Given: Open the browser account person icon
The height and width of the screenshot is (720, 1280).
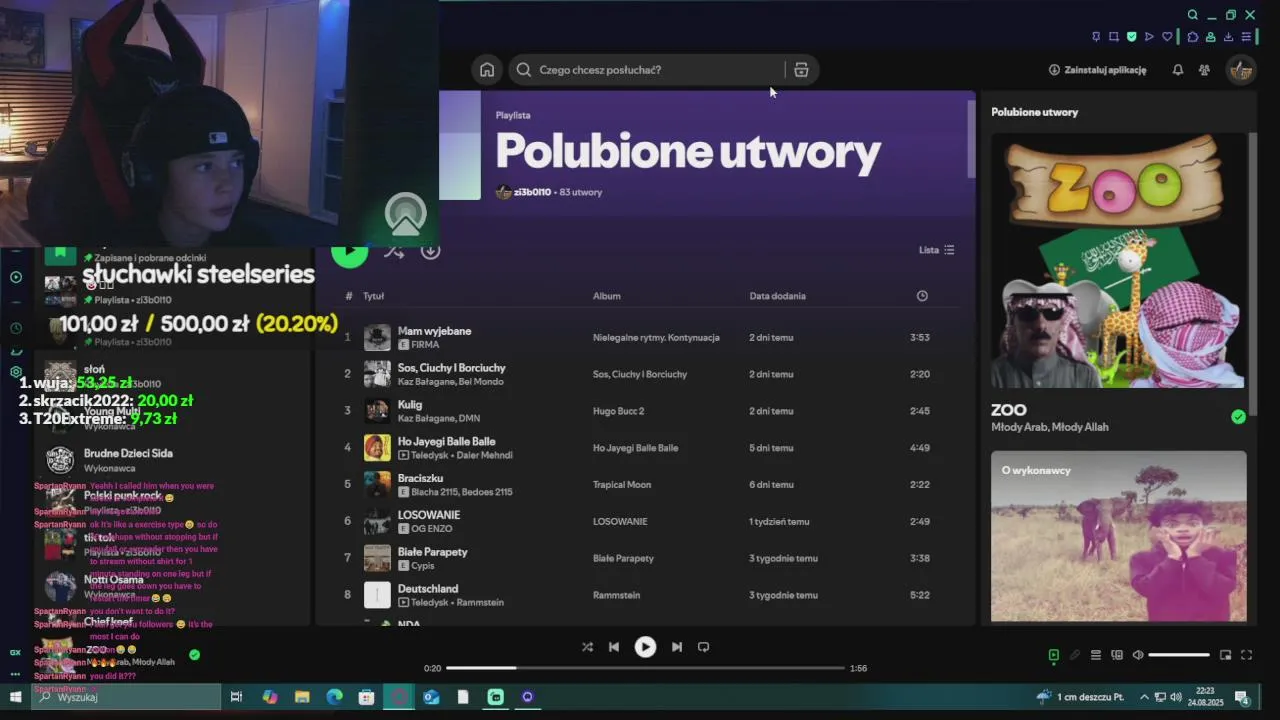Looking at the screenshot, I should [x=1211, y=37].
